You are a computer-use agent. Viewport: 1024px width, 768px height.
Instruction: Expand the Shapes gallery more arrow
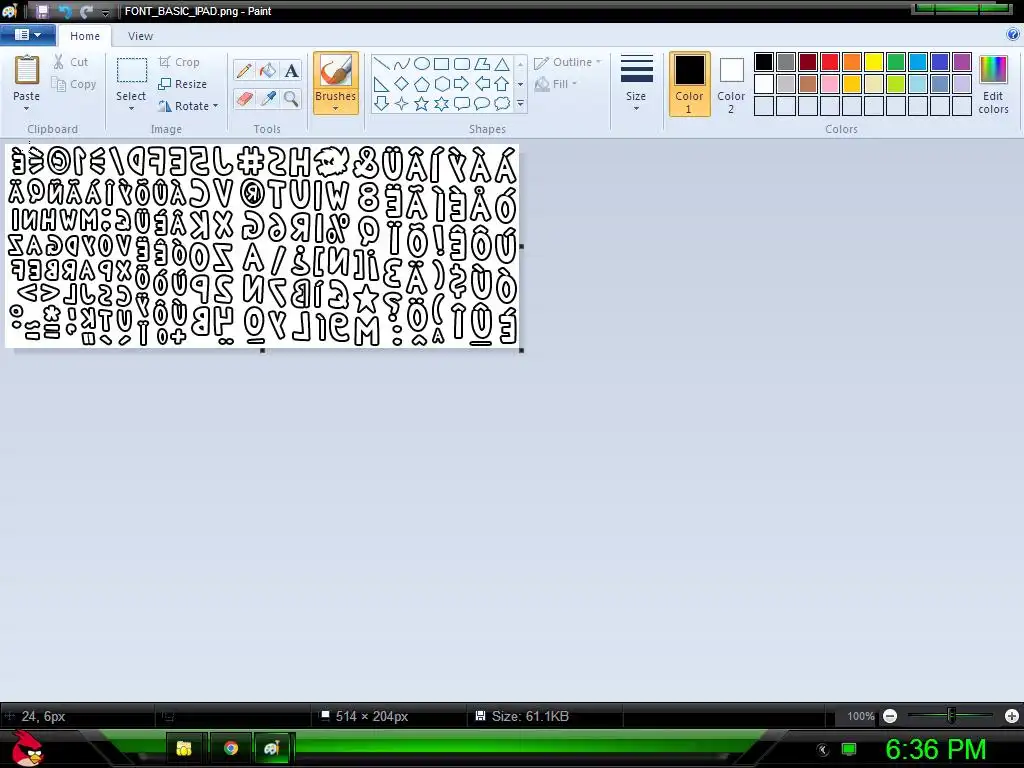tap(520, 103)
